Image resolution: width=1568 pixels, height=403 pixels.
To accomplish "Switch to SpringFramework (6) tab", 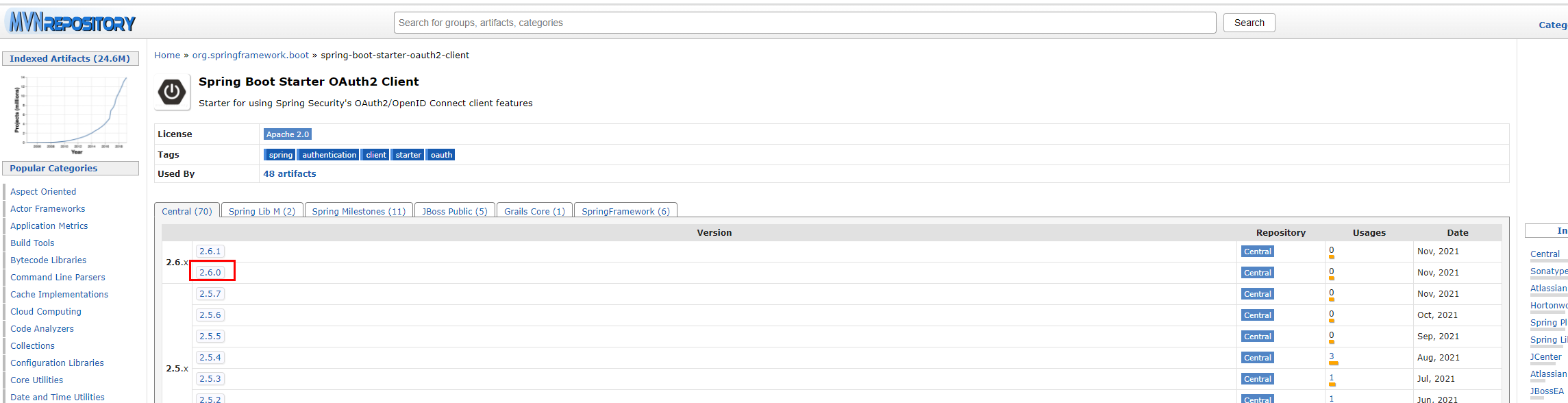I will (625, 211).
